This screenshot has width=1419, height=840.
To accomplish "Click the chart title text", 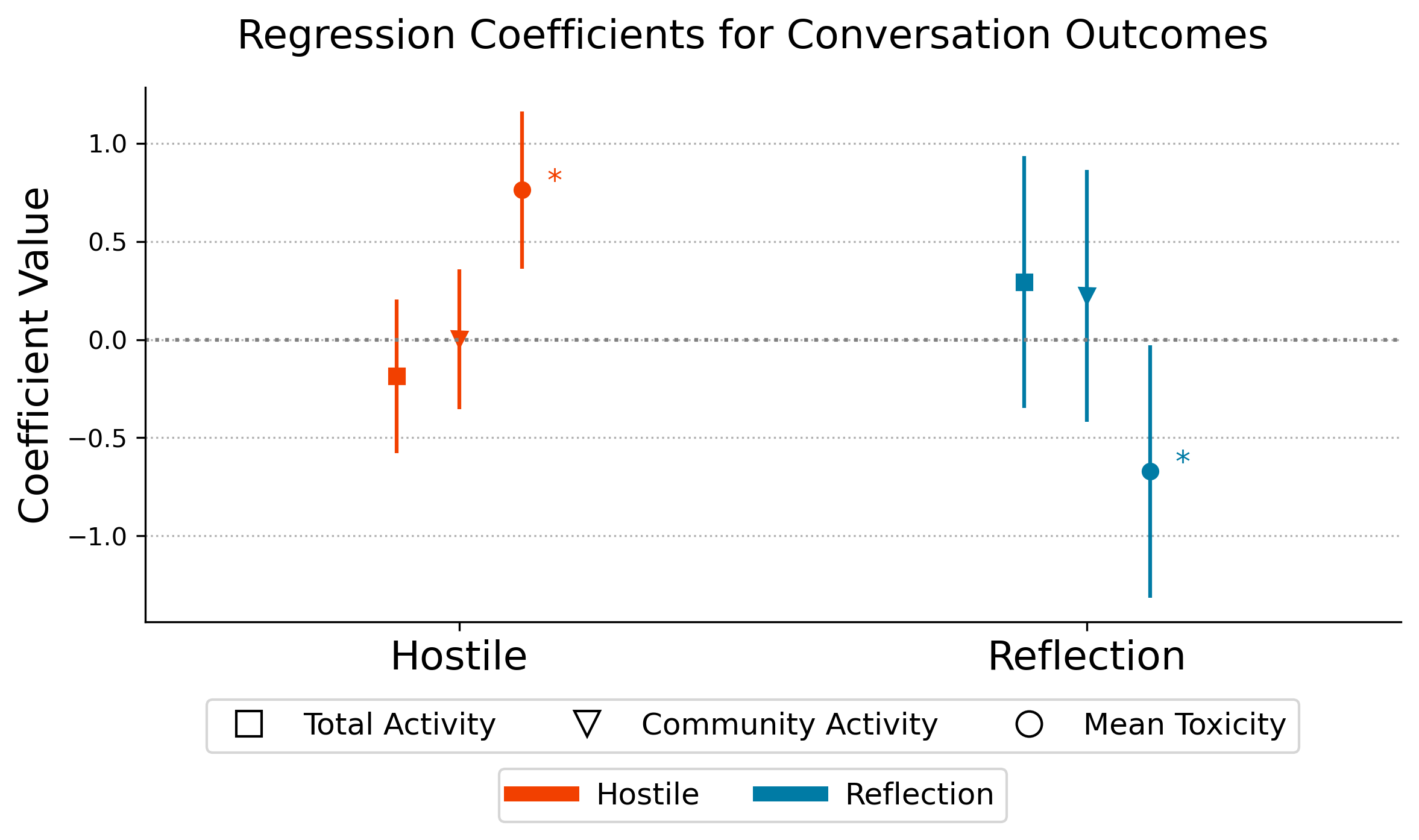I will tap(752, 35).
